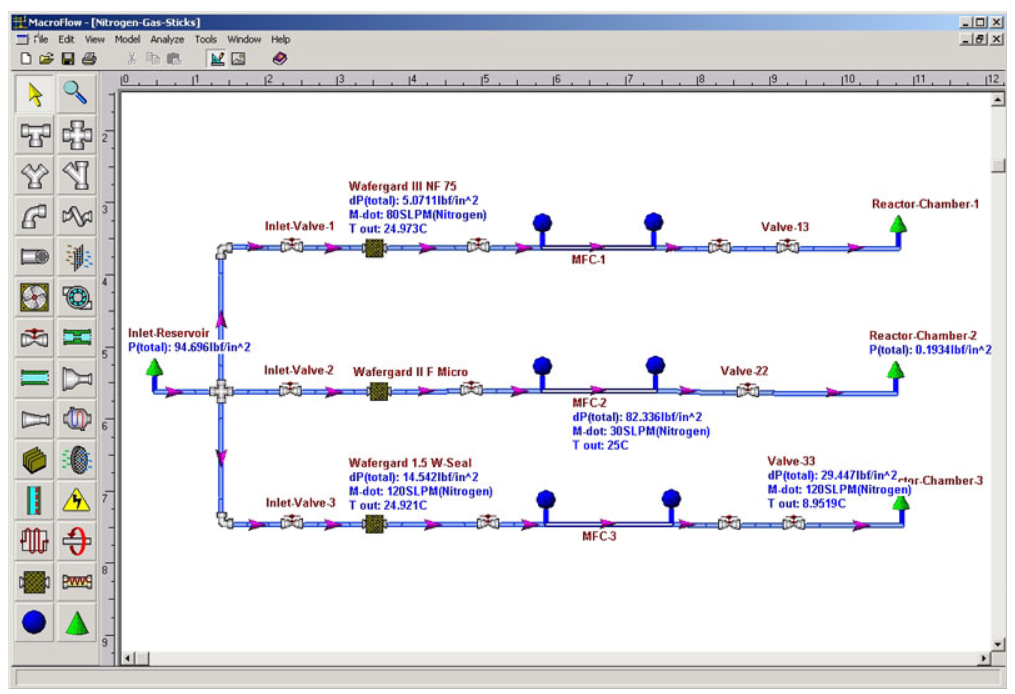Select the green-walled straight duct tool

point(35,379)
